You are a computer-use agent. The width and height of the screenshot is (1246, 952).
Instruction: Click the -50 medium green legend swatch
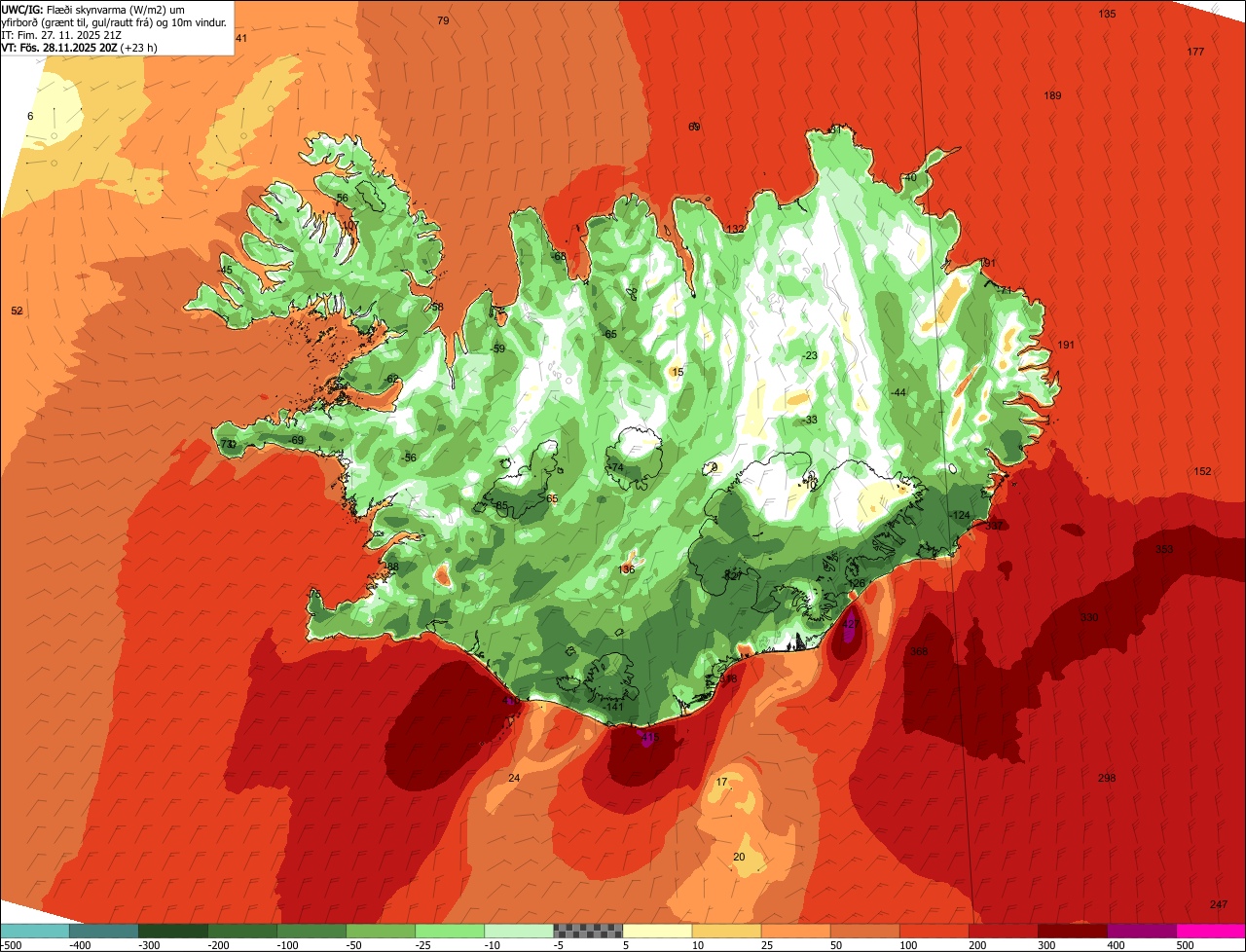click(381, 931)
